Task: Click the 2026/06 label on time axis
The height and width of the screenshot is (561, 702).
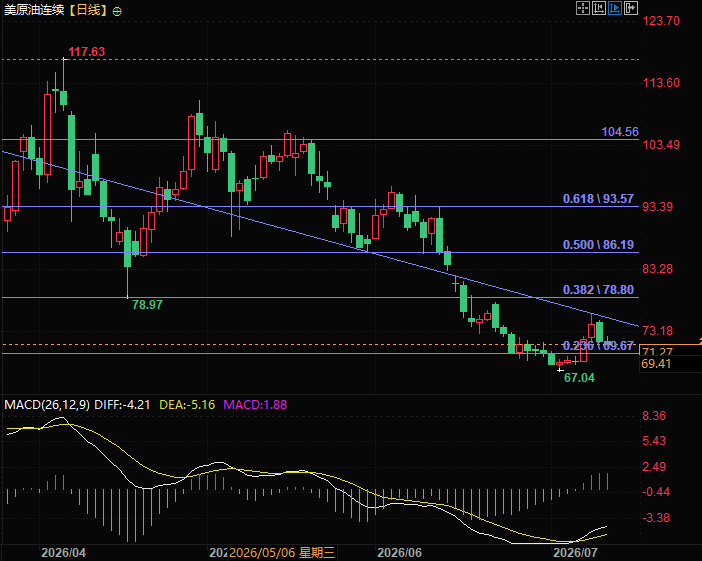Action: click(x=399, y=552)
